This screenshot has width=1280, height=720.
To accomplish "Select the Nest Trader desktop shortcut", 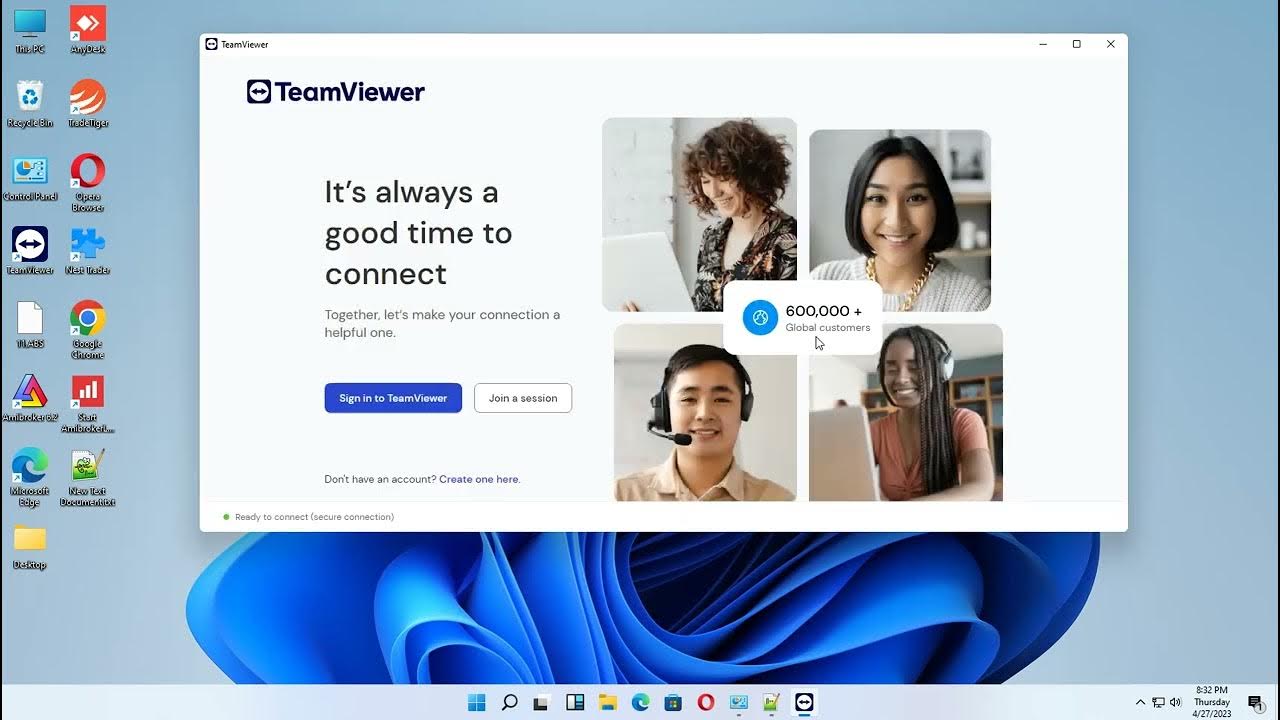I will (88, 251).
